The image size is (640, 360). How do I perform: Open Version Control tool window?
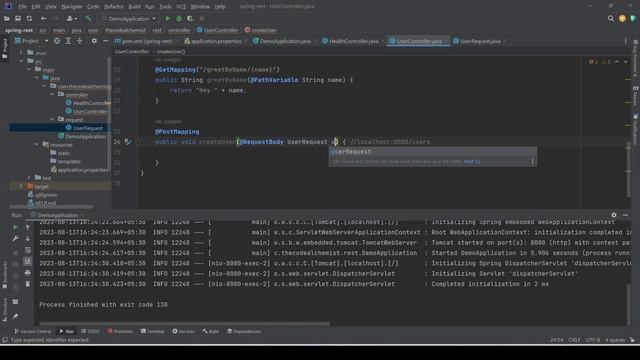[33, 331]
